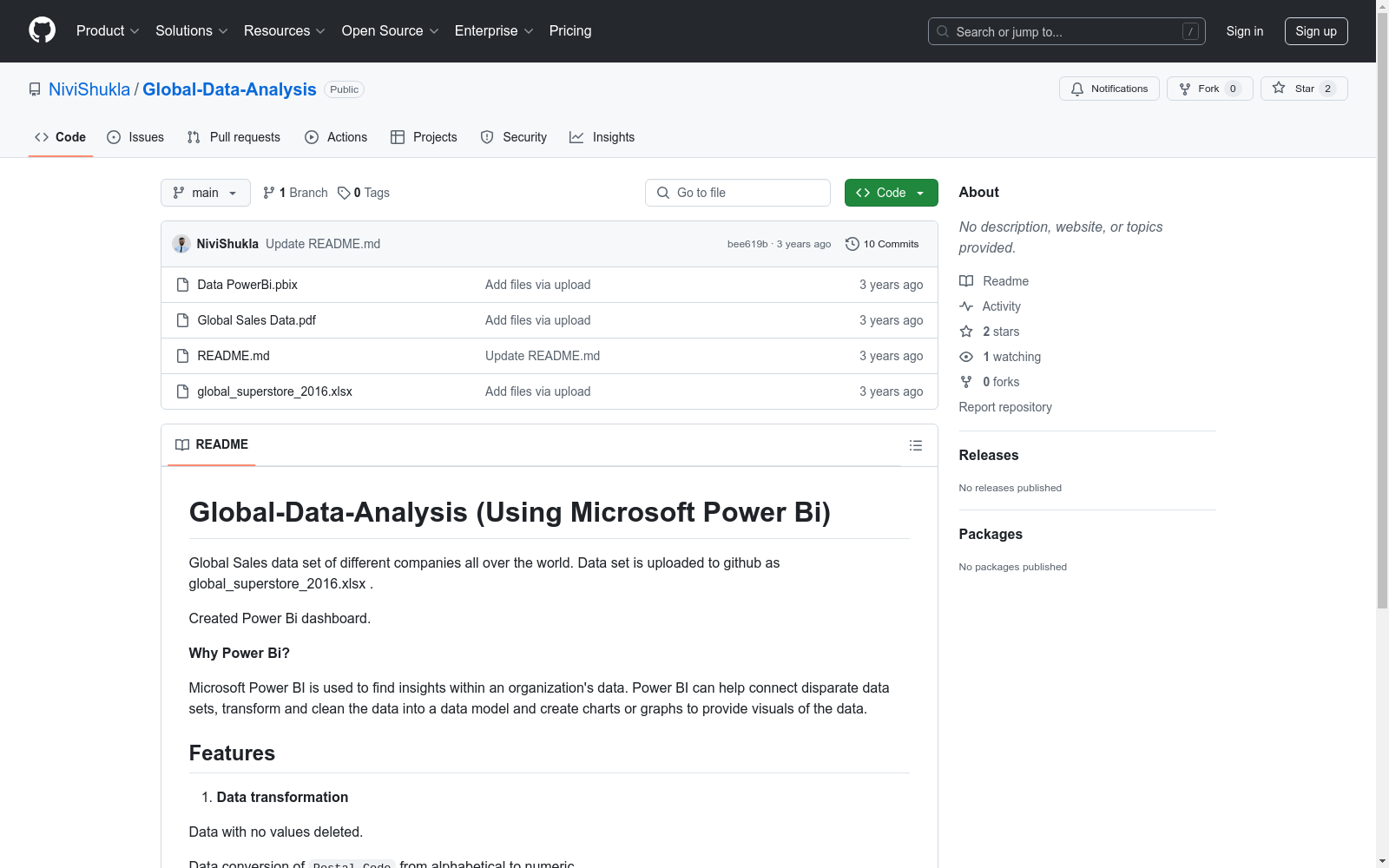Click the Sign in link
Image resolution: width=1389 pixels, height=868 pixels.
point(1245,31)
